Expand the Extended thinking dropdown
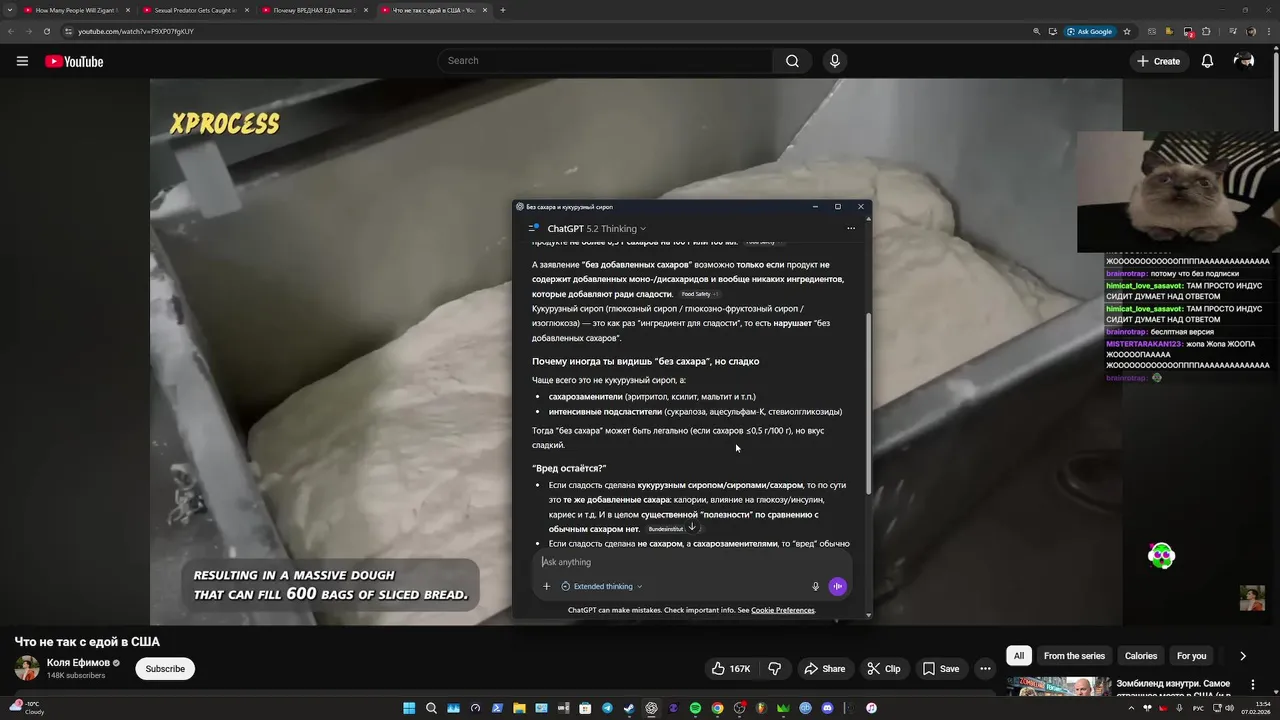 (602, 586)
